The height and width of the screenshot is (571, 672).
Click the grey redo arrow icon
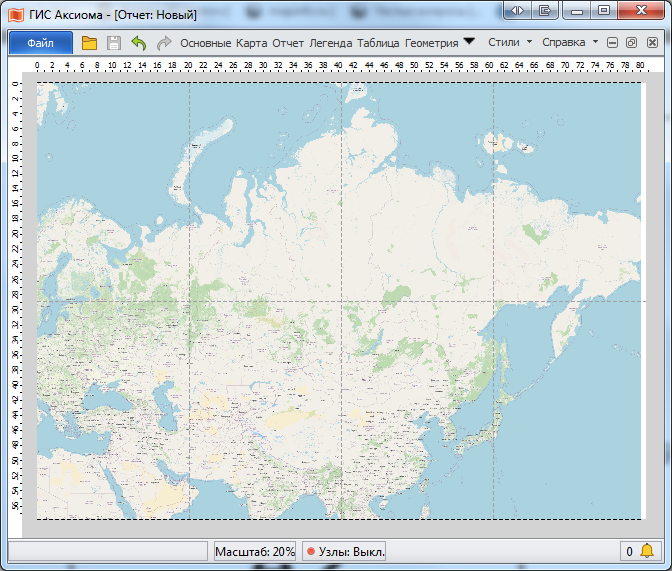163,43
